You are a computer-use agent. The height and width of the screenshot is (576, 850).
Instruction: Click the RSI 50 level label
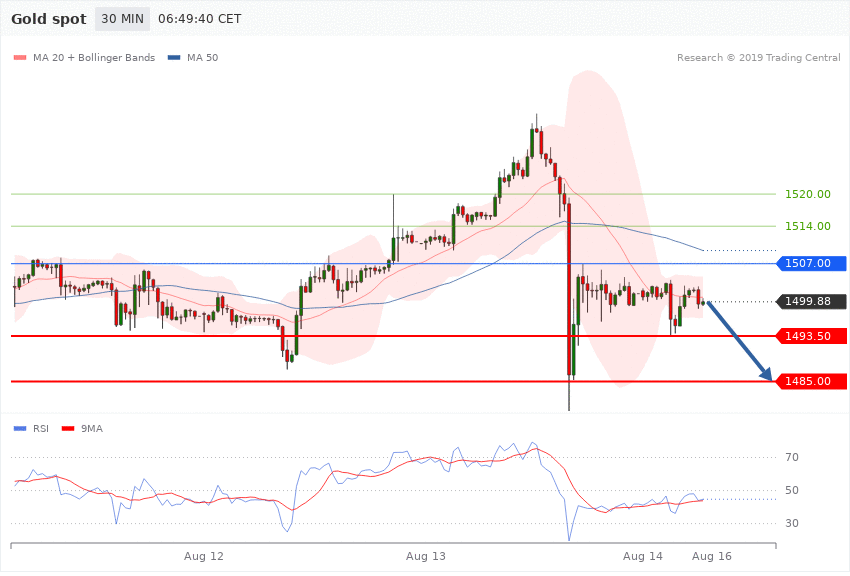791,490
